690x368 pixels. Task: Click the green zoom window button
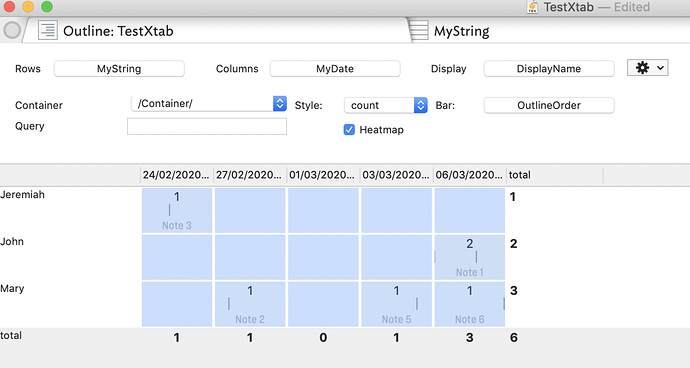[x=47, y=7]
